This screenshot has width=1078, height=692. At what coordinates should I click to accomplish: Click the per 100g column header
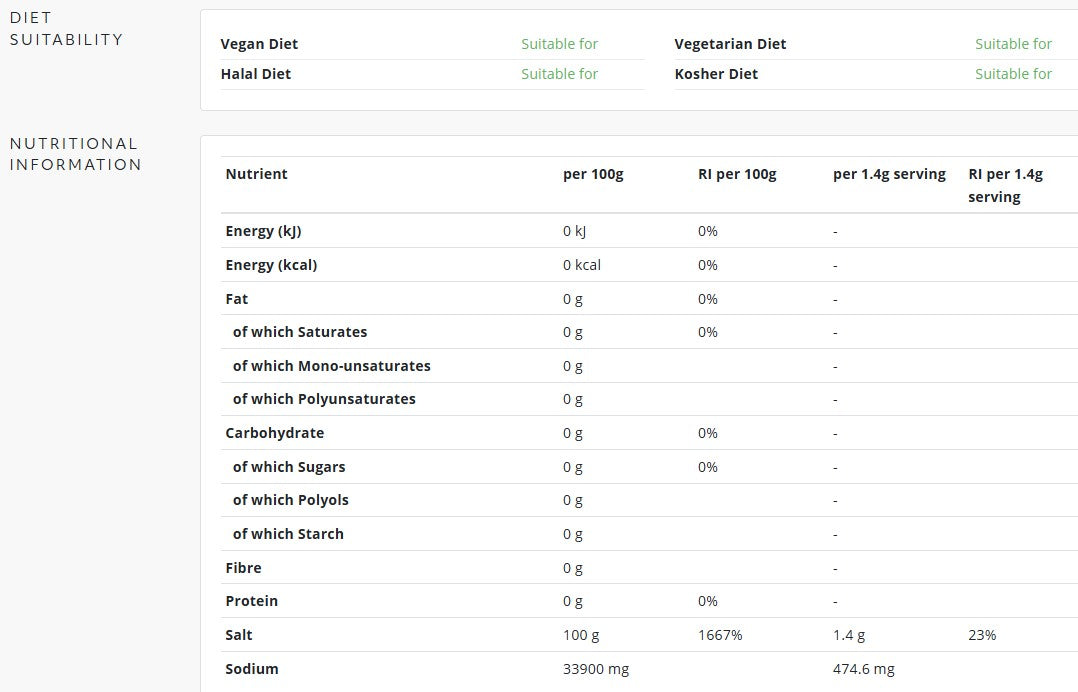(x=593, y=174)
